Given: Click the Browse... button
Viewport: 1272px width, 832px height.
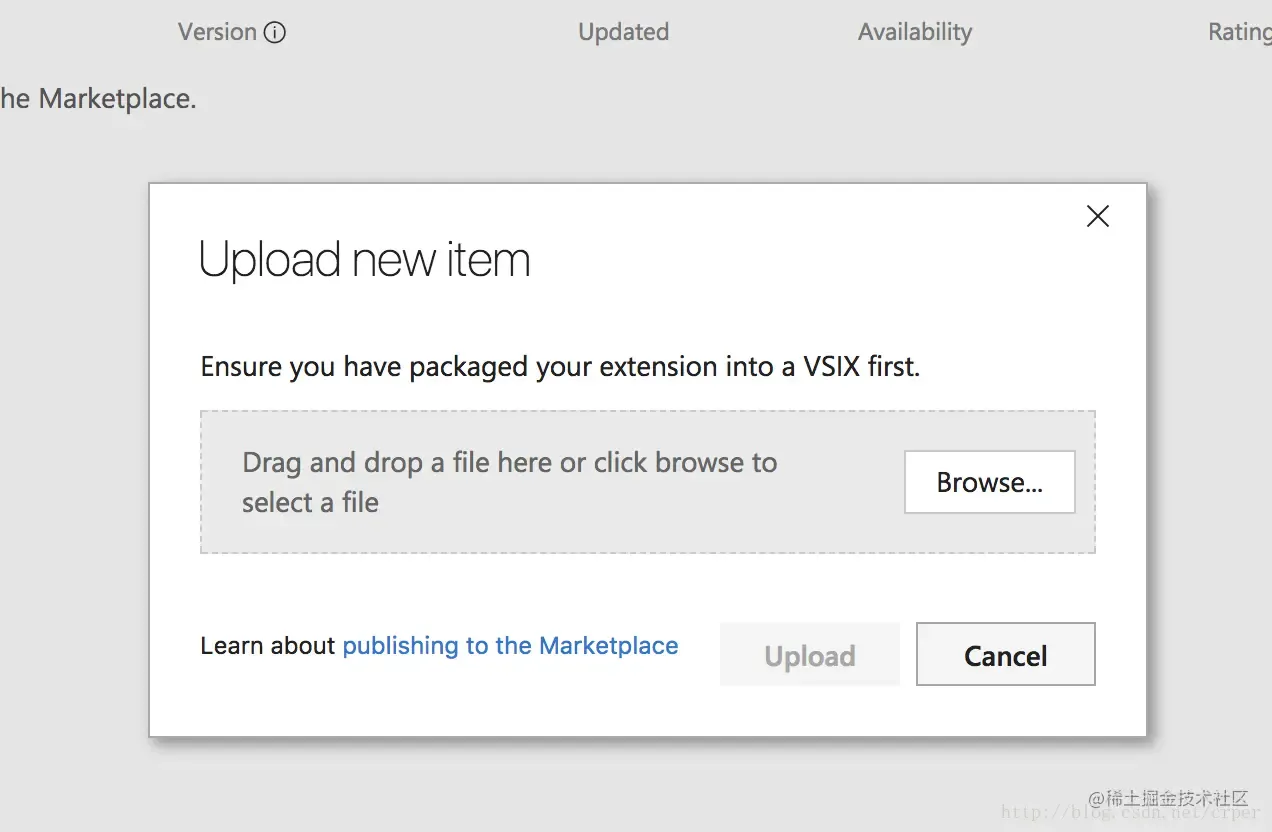Looking at the screenshot, I should (x=989, y=482).
